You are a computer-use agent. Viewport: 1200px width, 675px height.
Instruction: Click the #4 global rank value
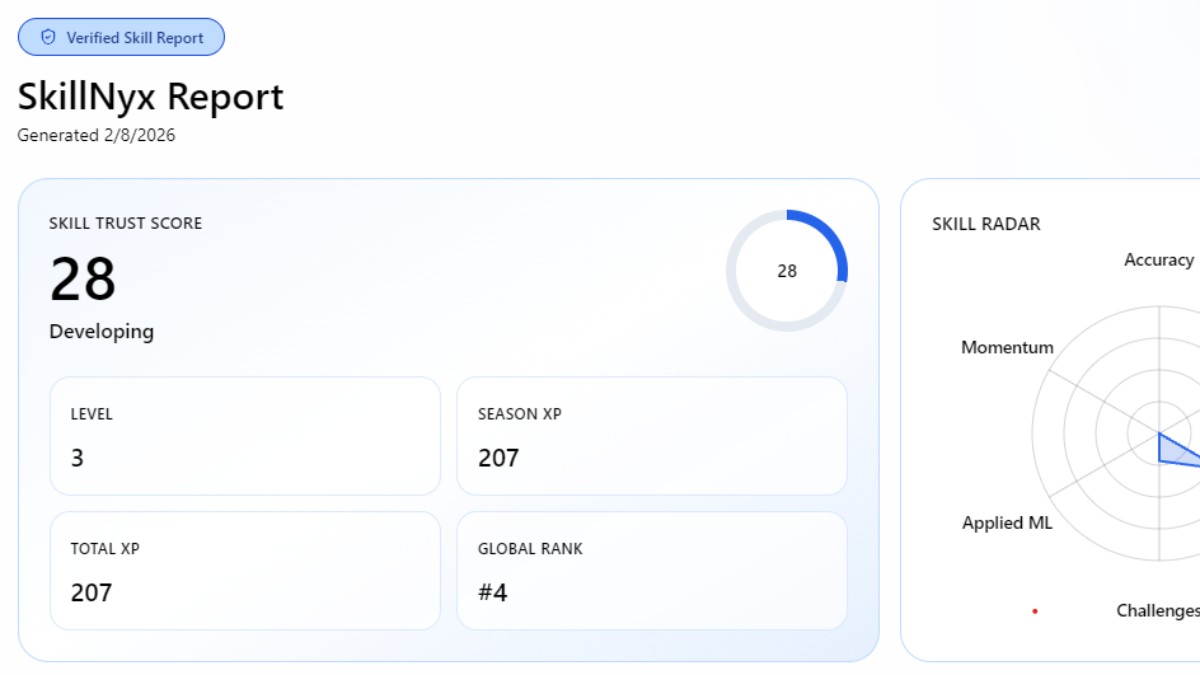(x=493, y=592)
